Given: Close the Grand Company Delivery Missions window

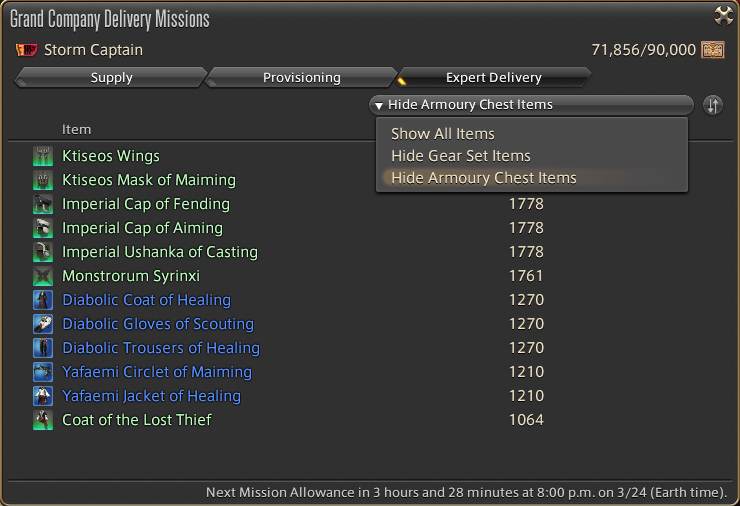Looking at the screenshot, I should tap(723, 16).
